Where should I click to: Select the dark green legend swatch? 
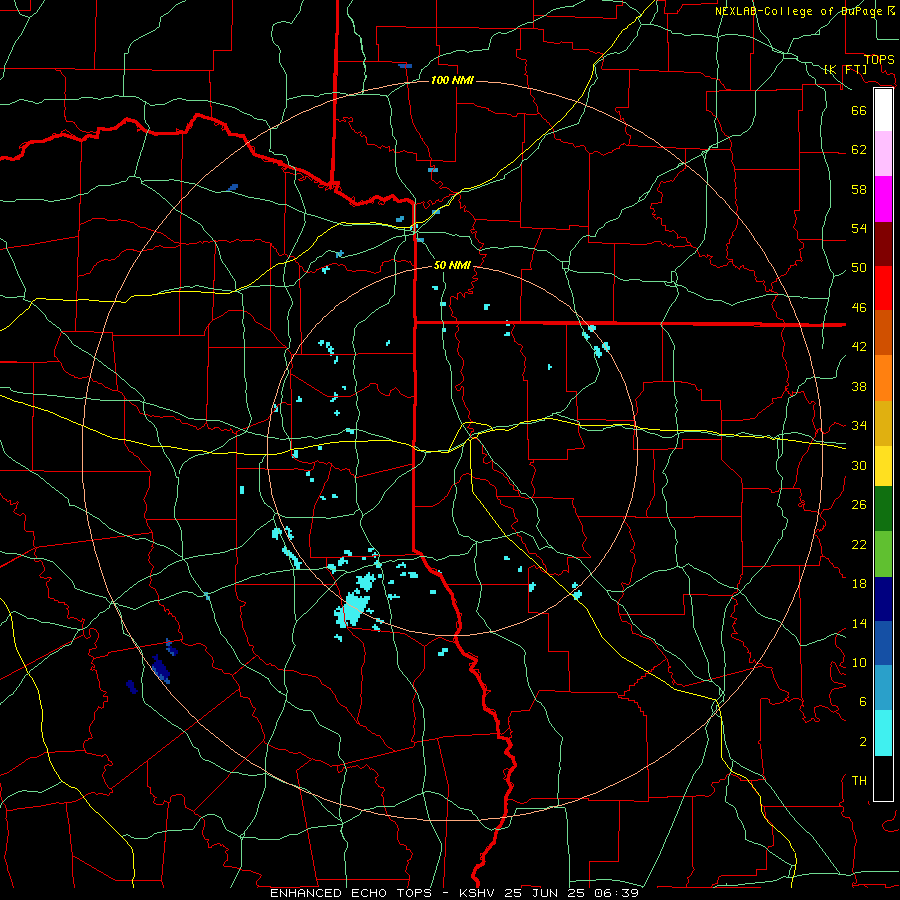[x=883, y=509]
